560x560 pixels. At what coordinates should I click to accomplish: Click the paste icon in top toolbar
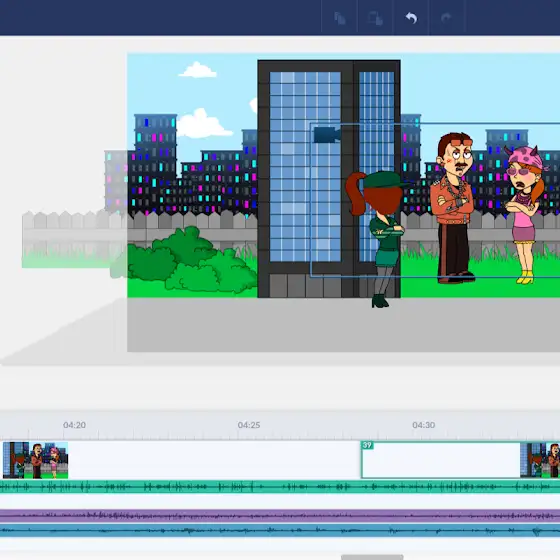click(375, 18)
